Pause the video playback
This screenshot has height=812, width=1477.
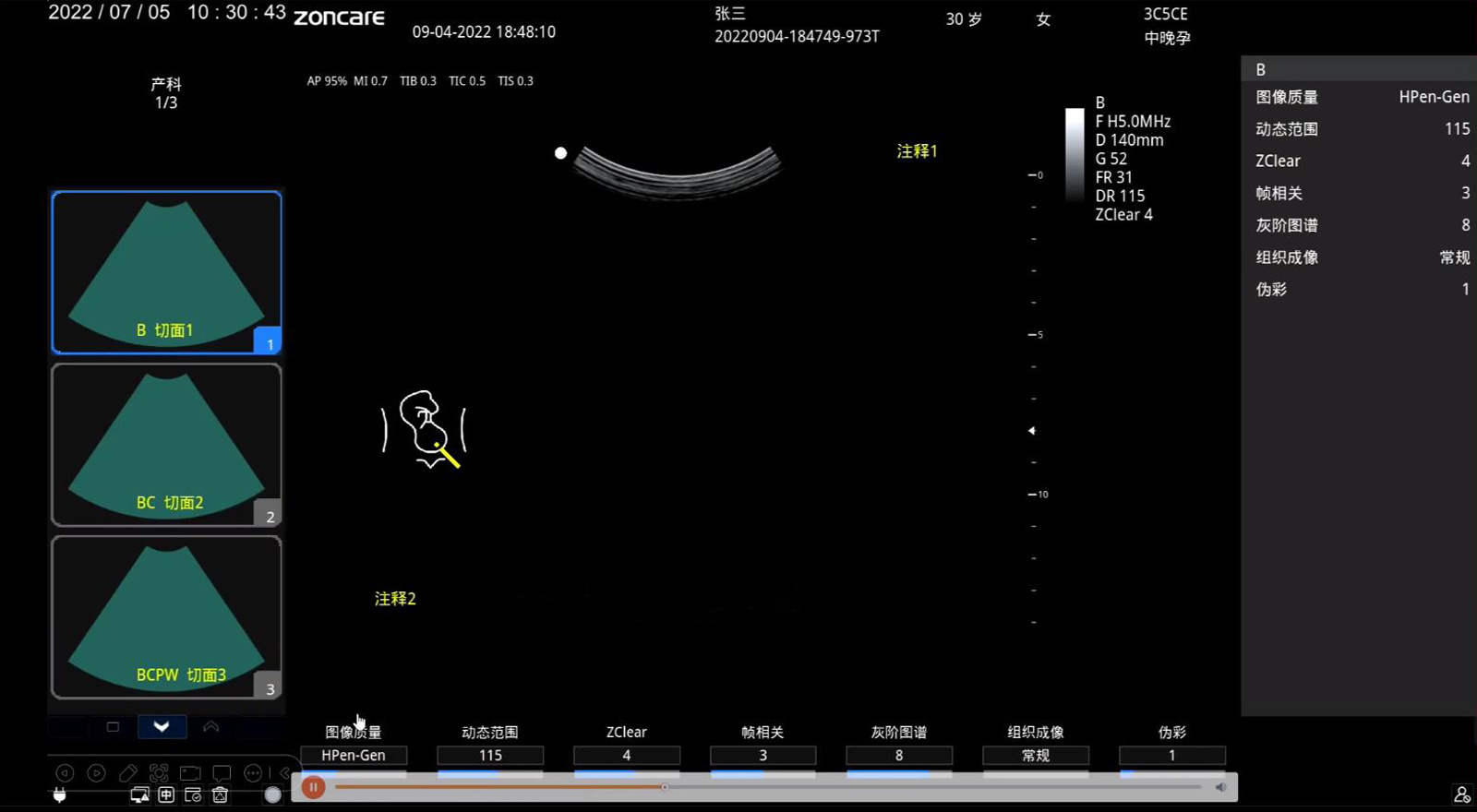click(x=313, y=787)
